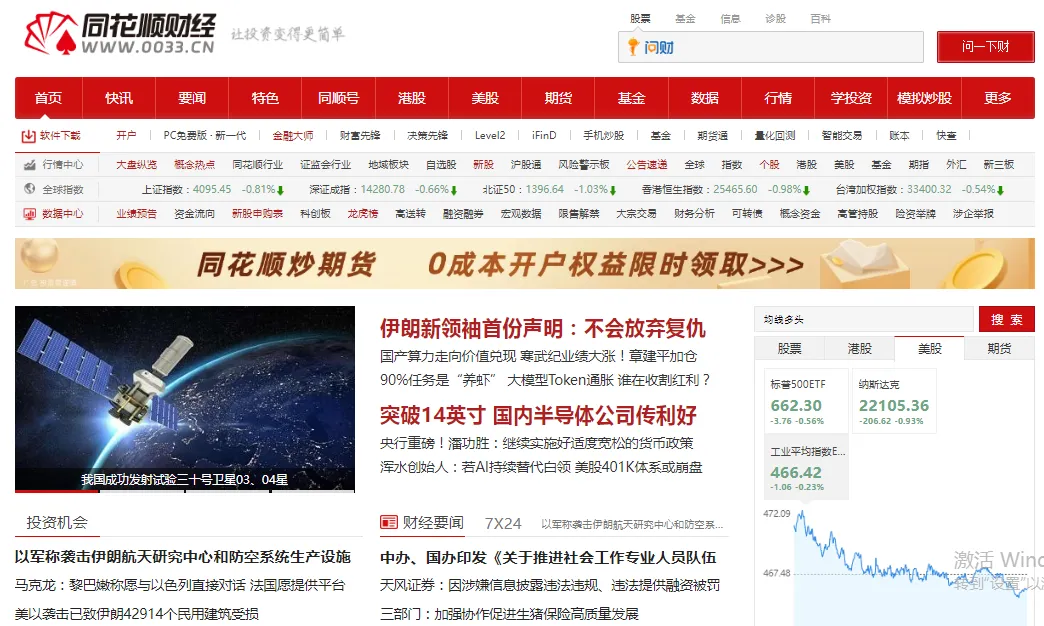This screenshot has height=626, width=1044.
Task: Select the 百科 search category tab
Action: click(821, 19)
